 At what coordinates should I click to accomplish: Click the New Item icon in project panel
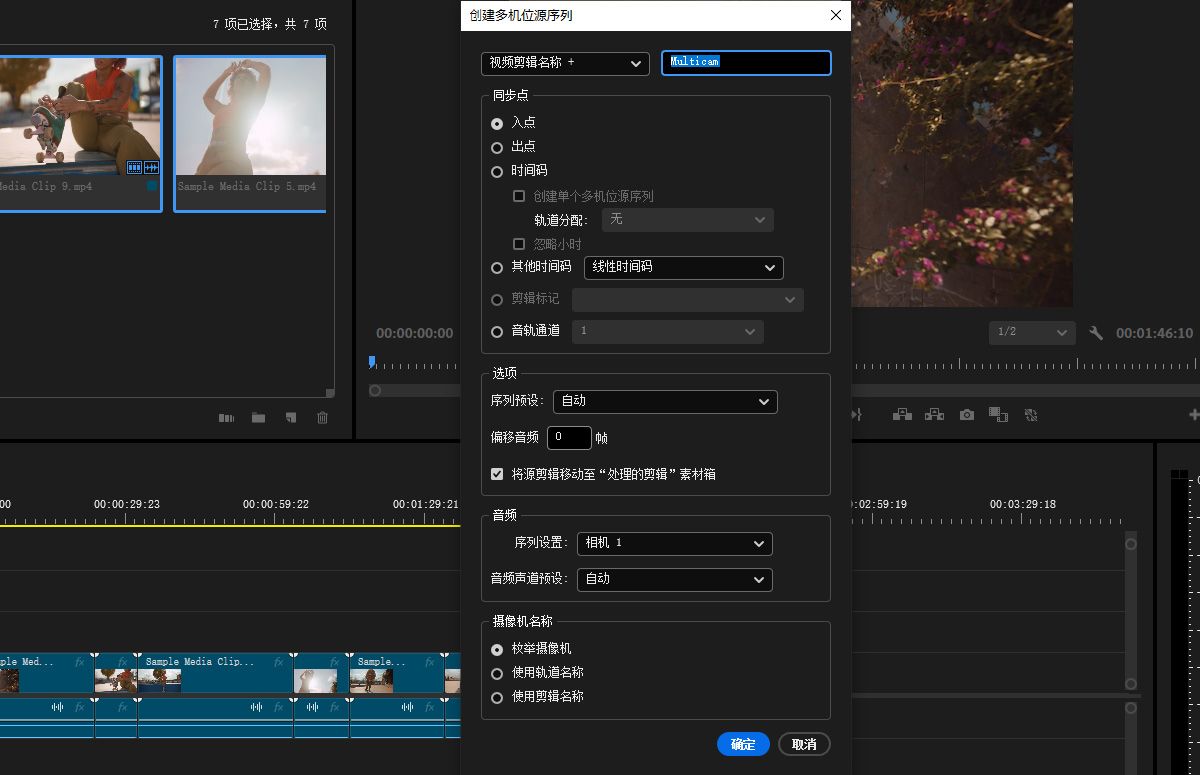coord(290,418)
